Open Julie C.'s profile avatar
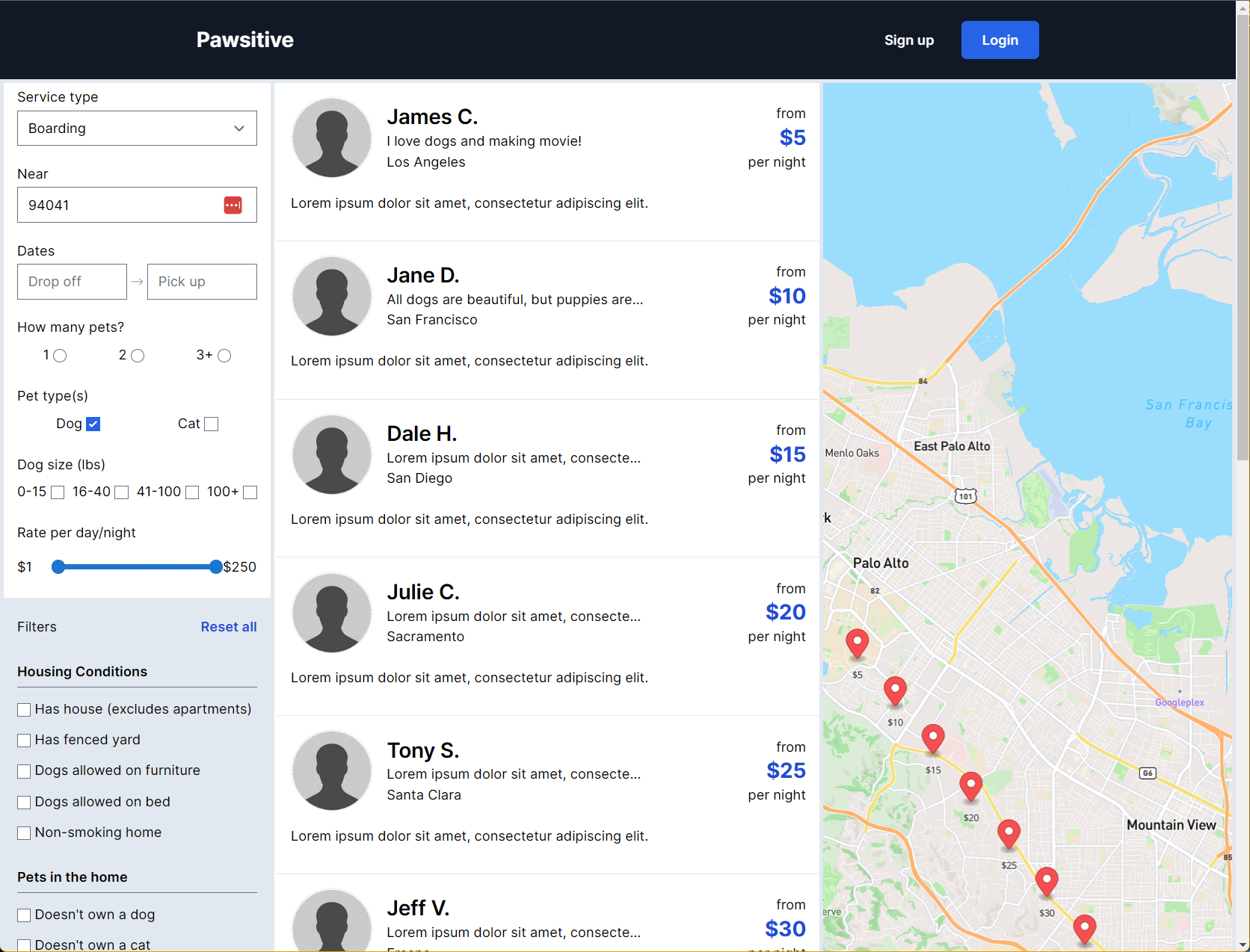 click(332, 613)
